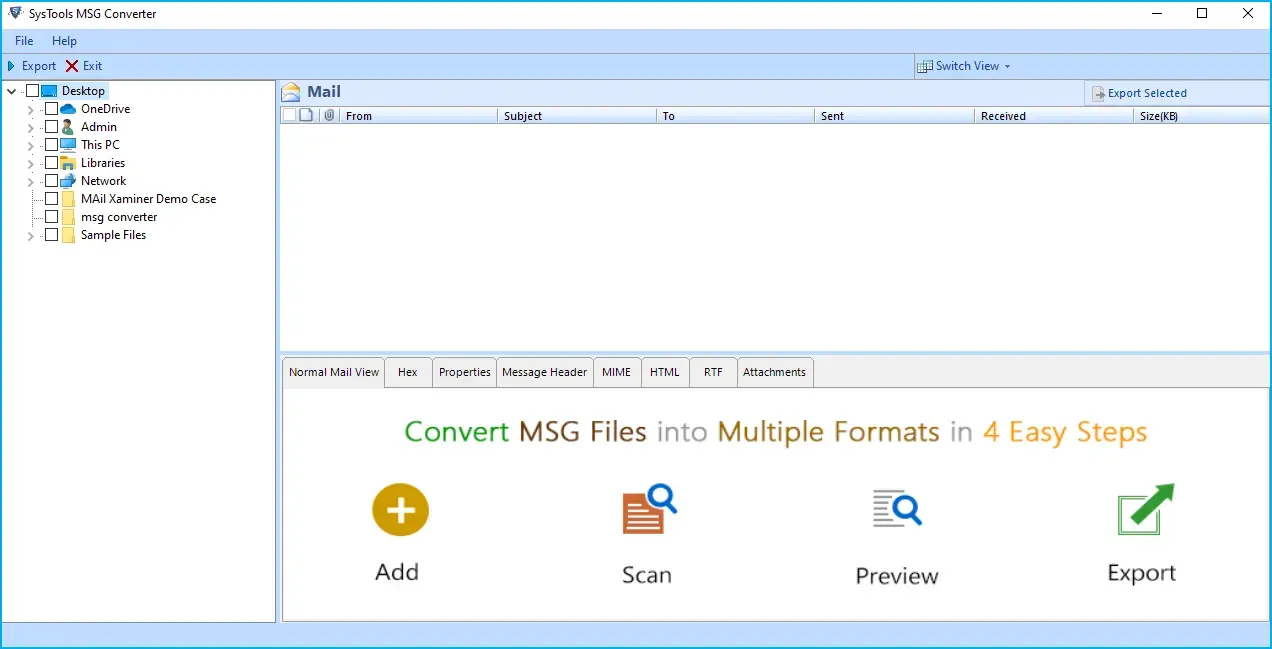Check the This PC checkbox
The image size is (1272, 649).
pyautogui.click(x=51, y=145)
